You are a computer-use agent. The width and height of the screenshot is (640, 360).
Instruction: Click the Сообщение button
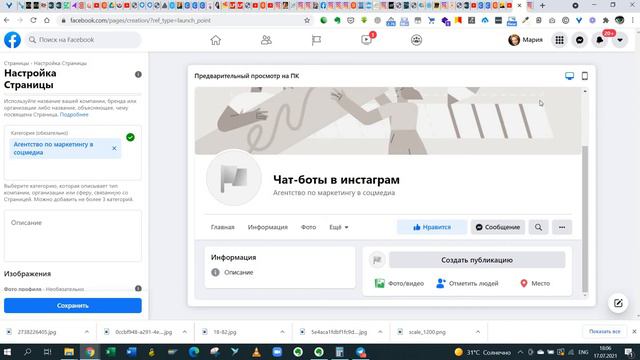[x=498, y=227]
